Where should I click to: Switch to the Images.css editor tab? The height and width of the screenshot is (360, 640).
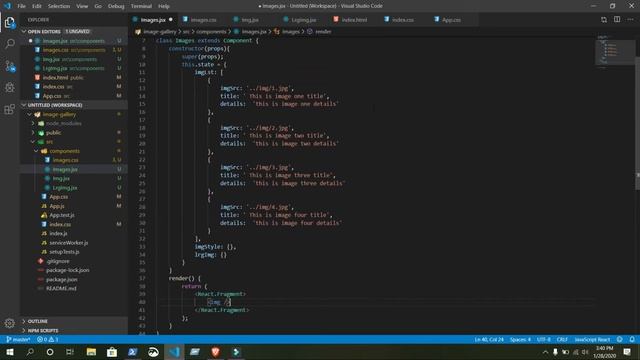[x=202, y=20]
